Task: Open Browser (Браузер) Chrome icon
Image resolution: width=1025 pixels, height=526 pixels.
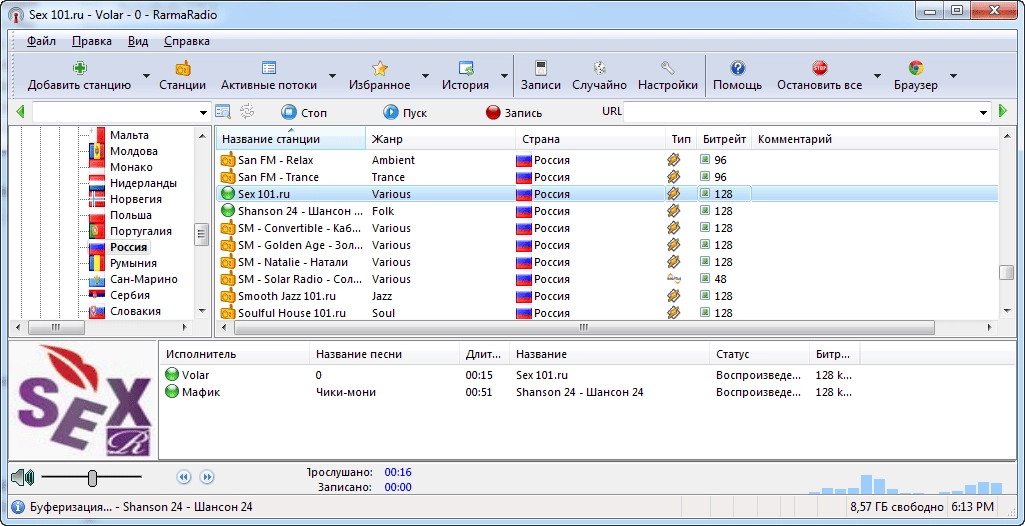Action: click(916, 68)
